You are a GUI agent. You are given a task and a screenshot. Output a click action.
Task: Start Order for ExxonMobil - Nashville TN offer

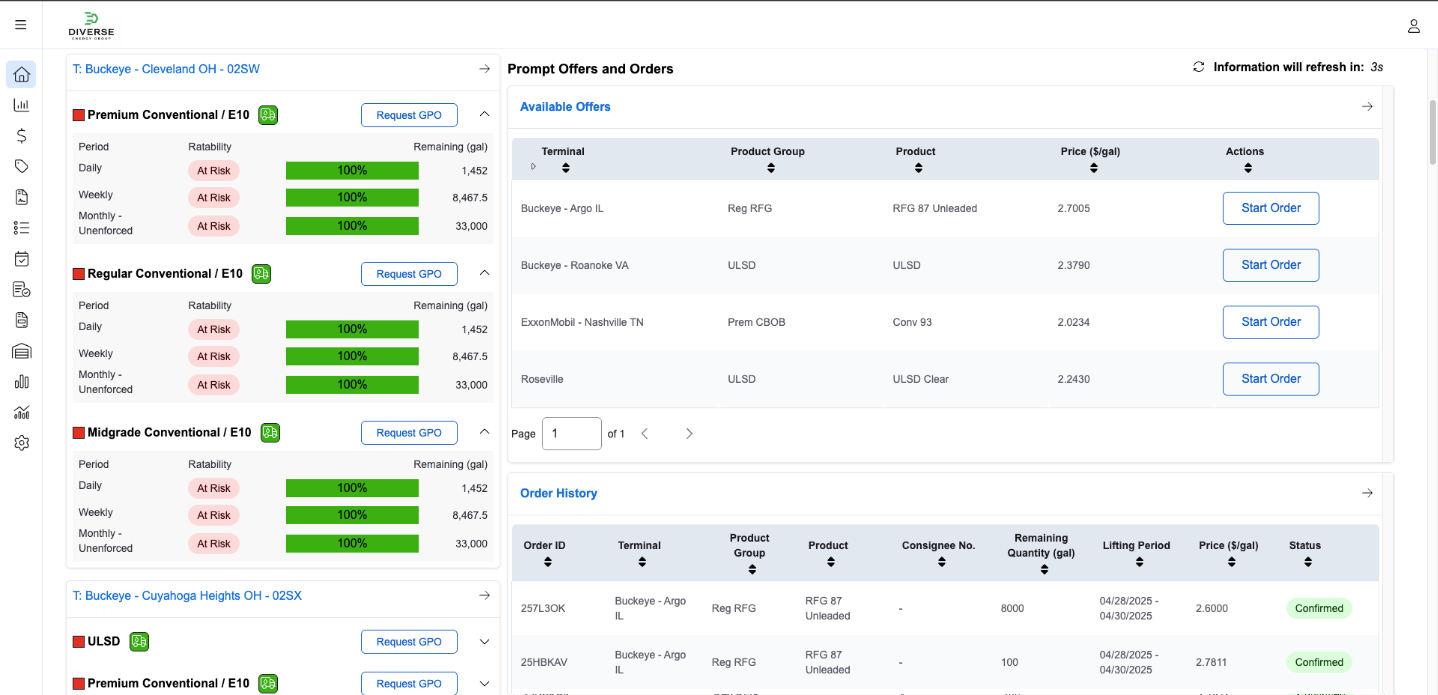pyautogui.click(x=1271, y=322)
